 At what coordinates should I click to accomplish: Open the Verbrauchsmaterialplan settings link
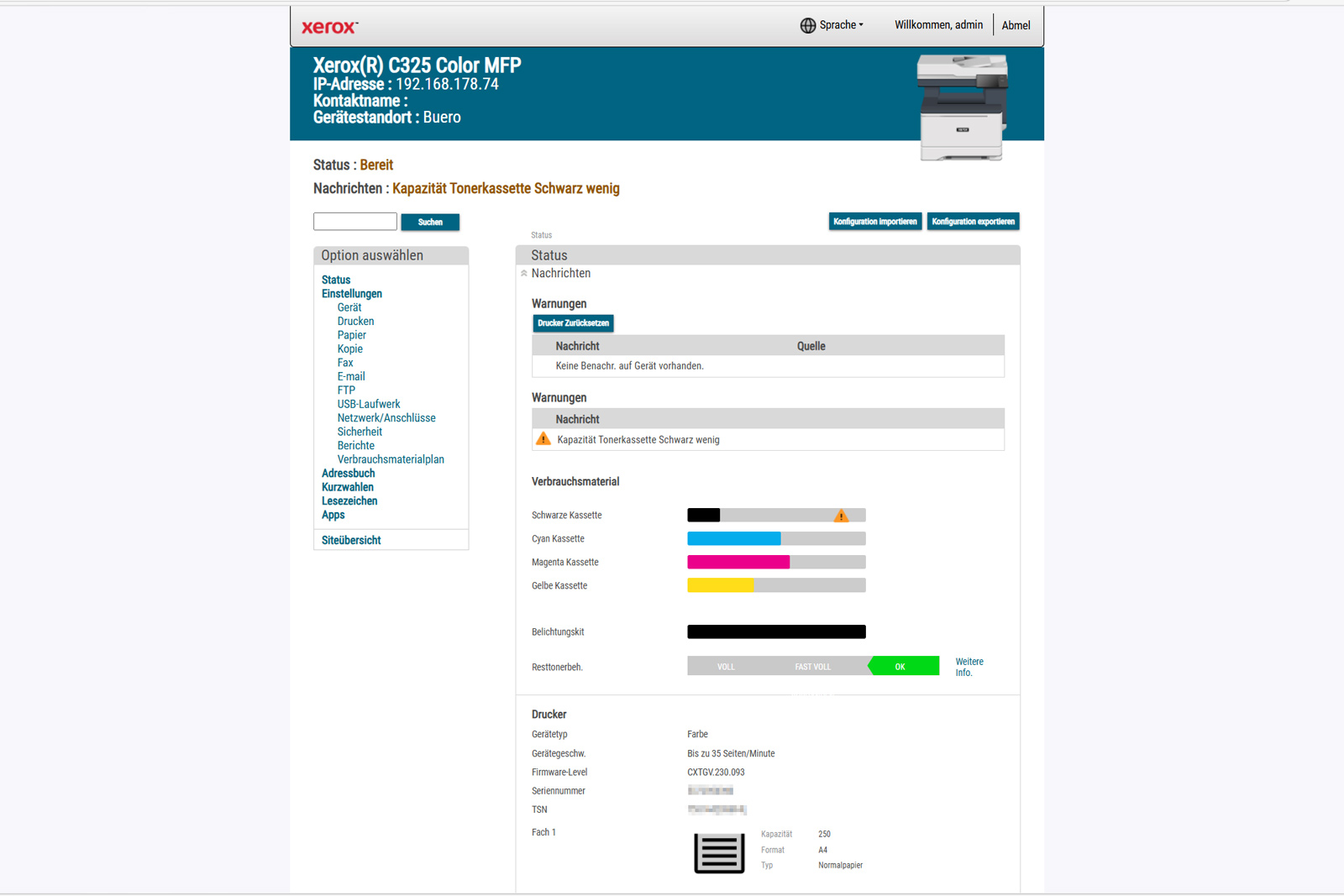(391, 459)
